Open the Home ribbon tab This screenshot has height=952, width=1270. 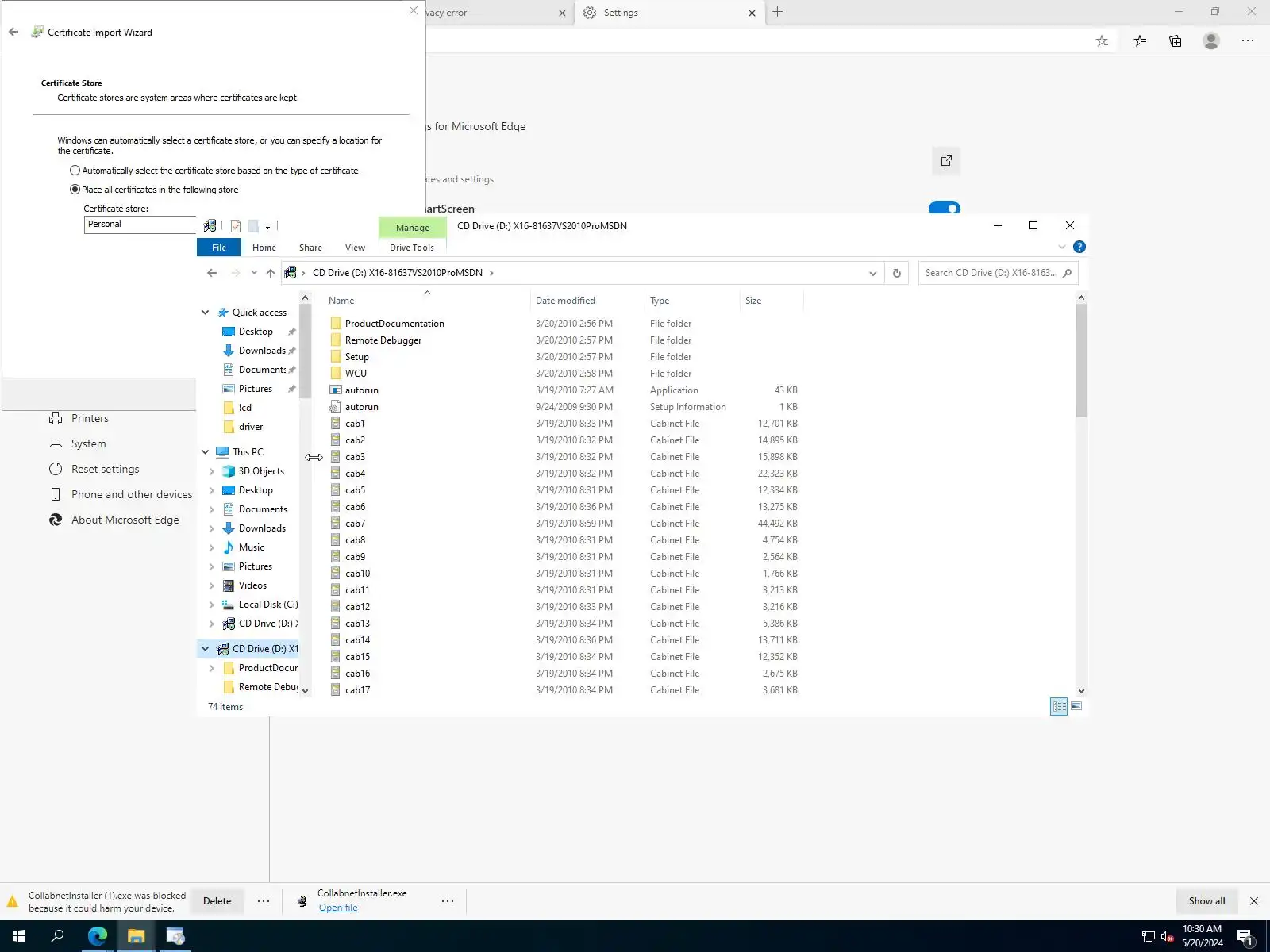tap(264, 248)
